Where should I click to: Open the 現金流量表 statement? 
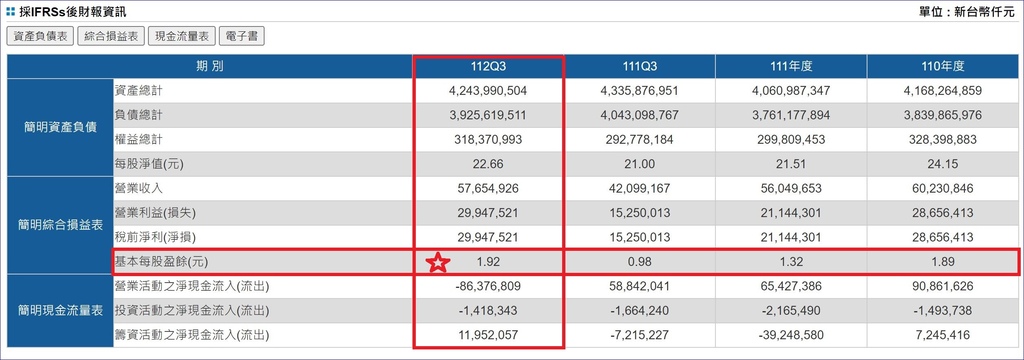[x=182, y=37]
